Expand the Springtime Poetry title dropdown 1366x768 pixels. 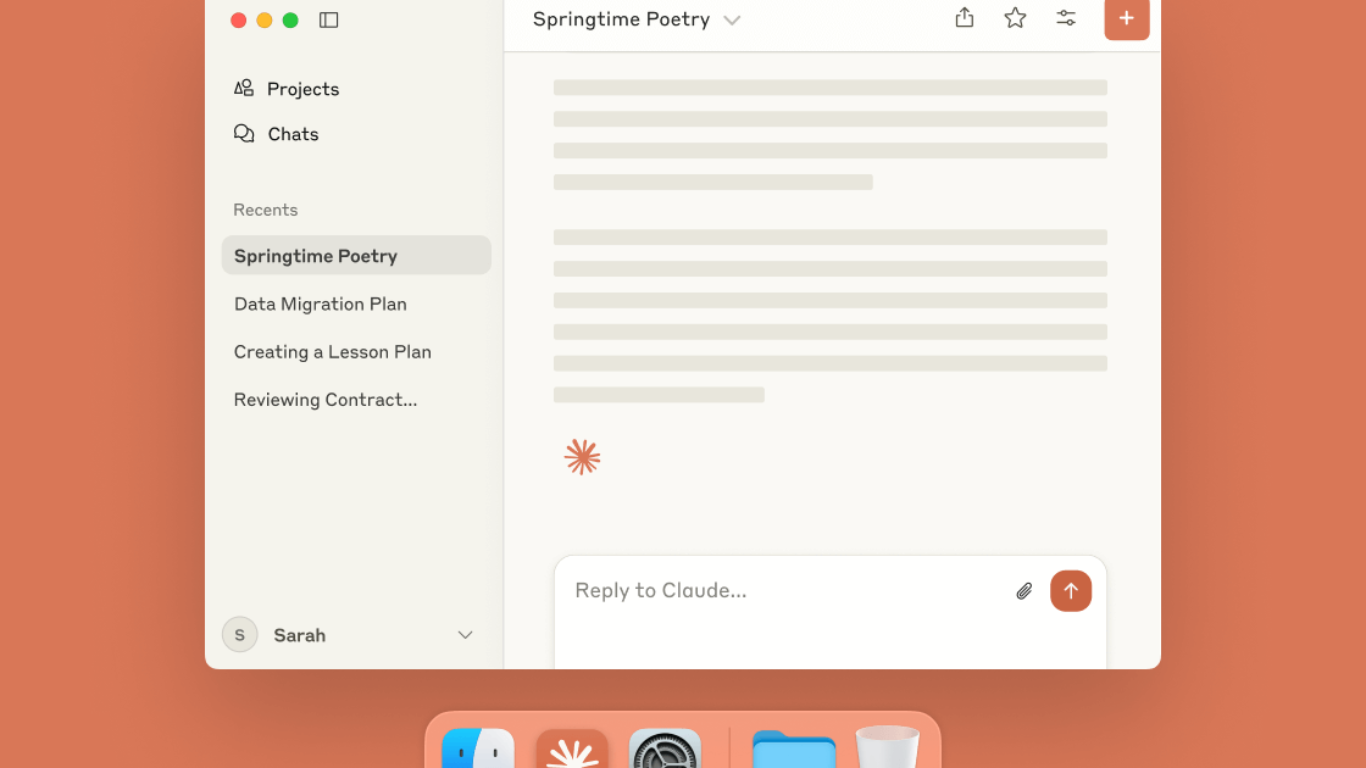732,20
